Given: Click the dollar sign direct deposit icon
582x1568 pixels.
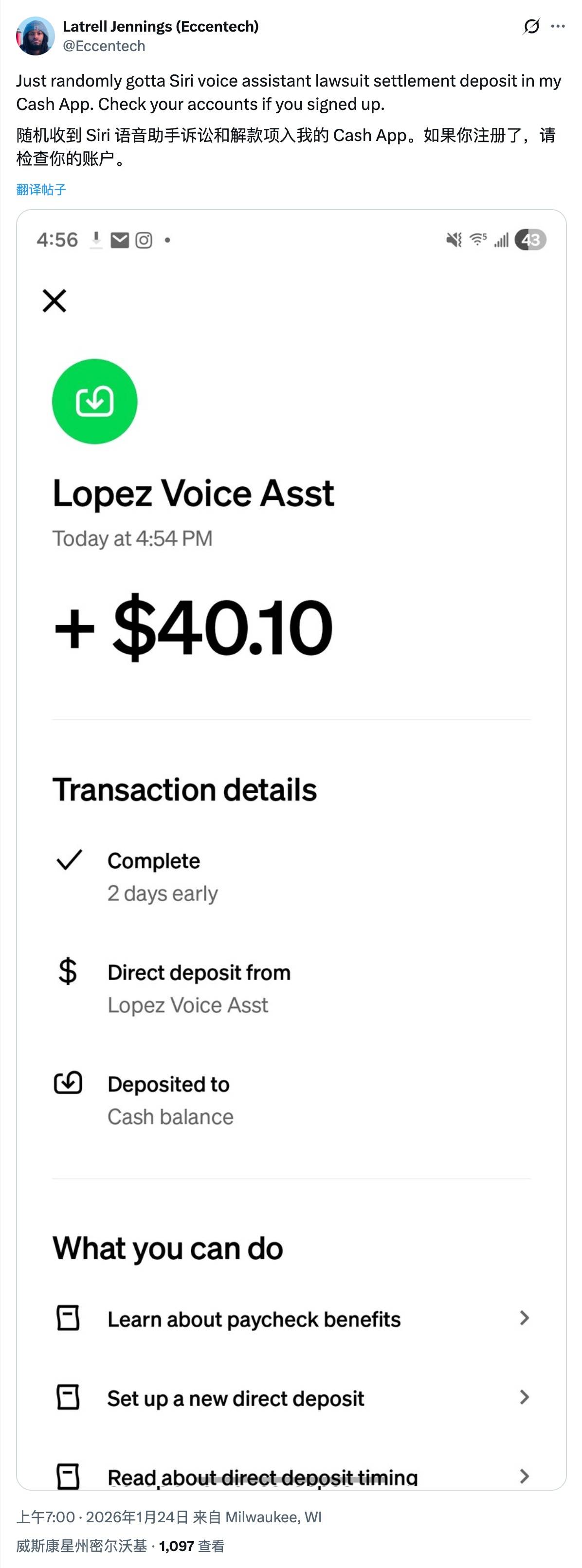Looking at the screenshot, I should tap(68, 971).
